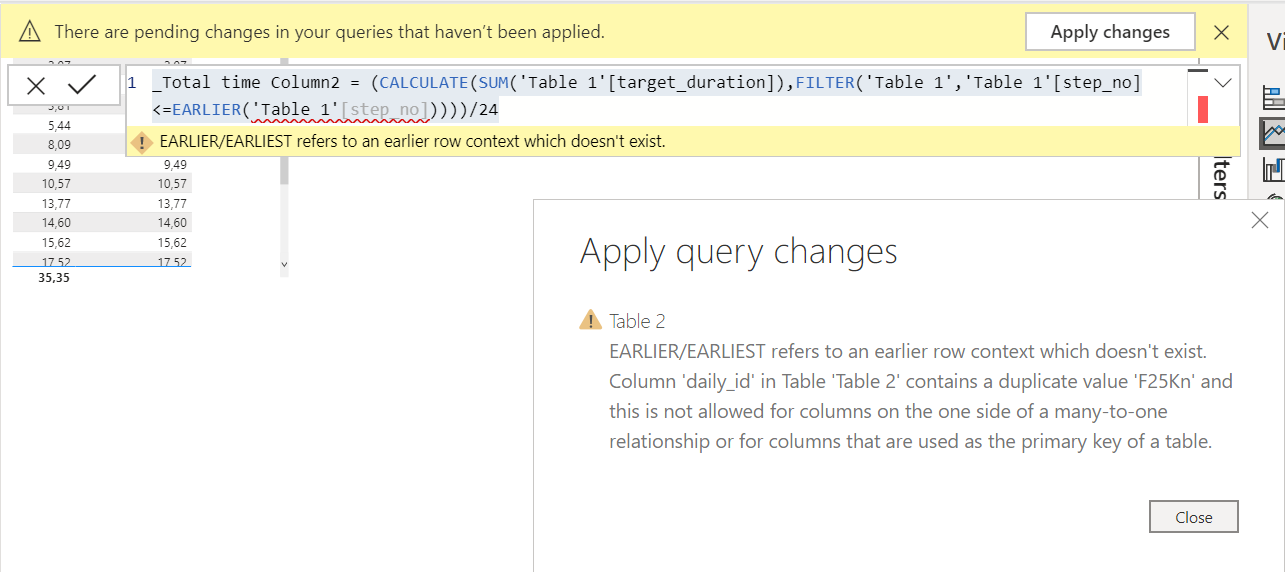Select the 8,09 cell in the table
The height and width of the screenshot is (572, 1285).
tap(58, 145)
